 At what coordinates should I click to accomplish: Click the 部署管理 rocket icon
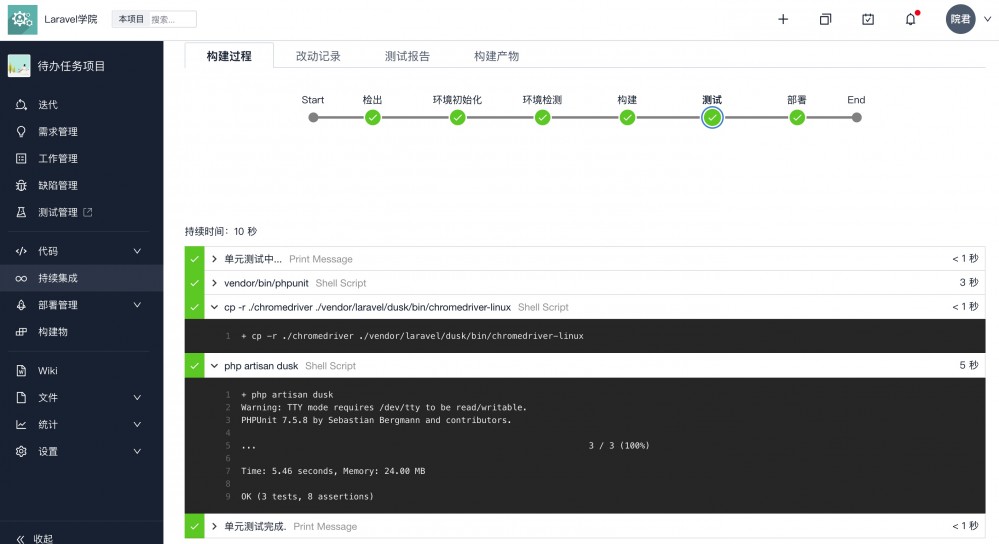pos(21,304)
